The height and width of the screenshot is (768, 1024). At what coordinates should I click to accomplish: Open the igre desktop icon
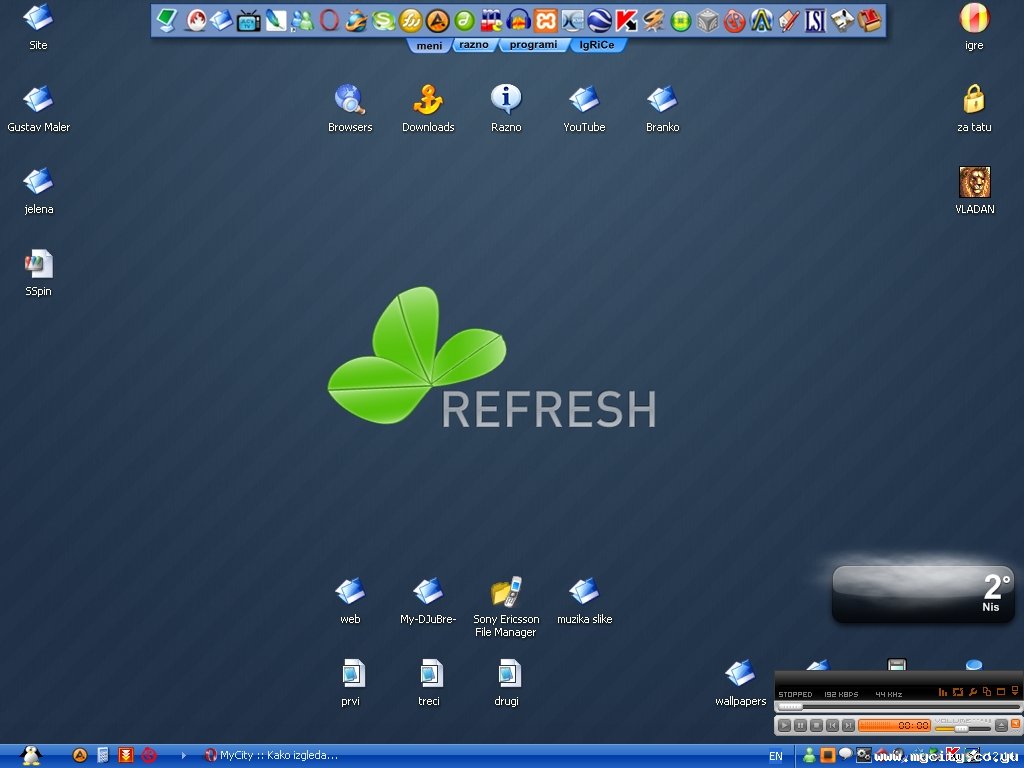click(974, 27)
